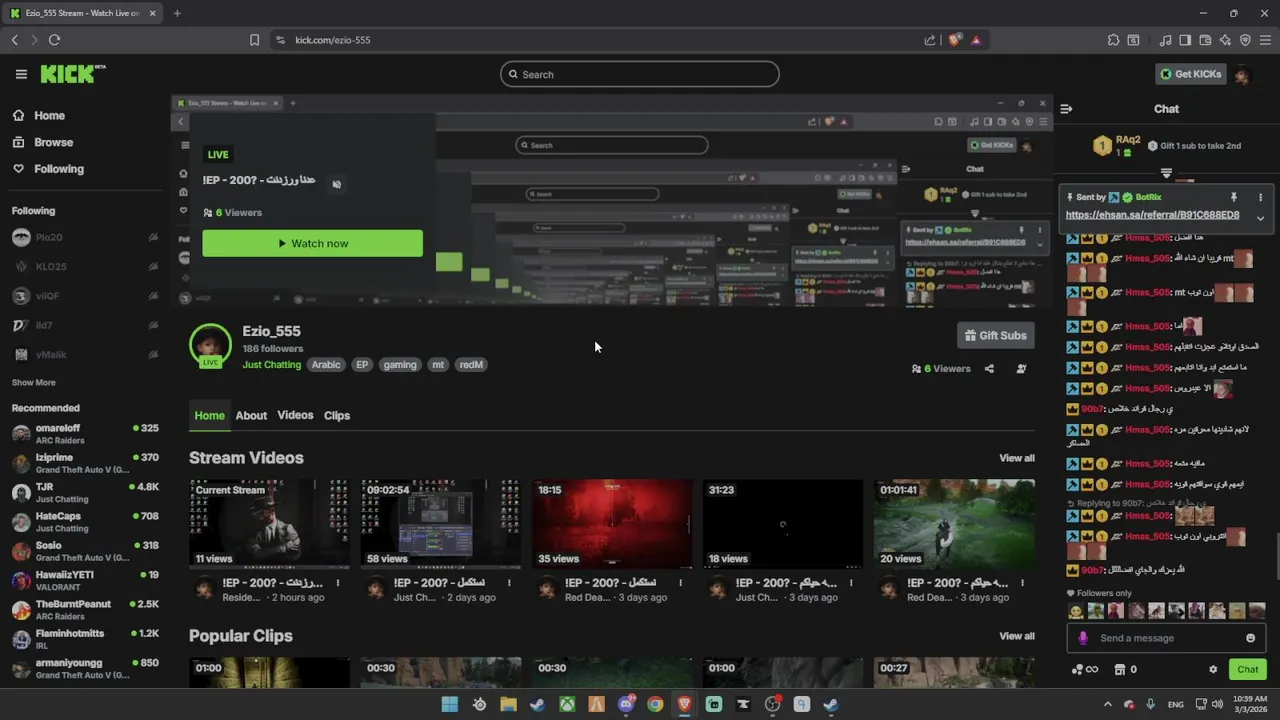Reload the page
The image size is (1280, 720).
54,40
